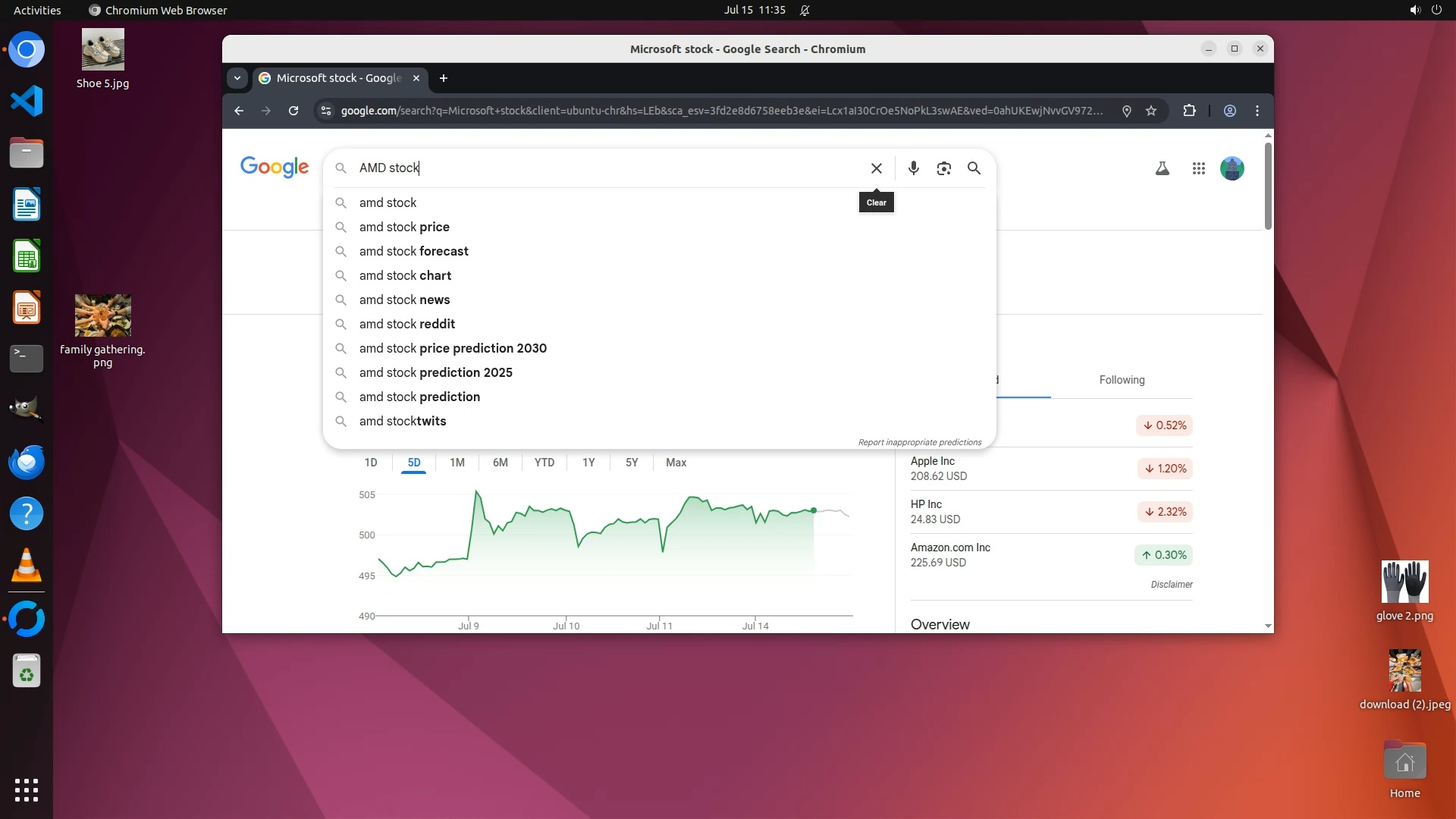Select suggestion amd stock forecast
1456x819 pixels.
[x=413, y=251]
